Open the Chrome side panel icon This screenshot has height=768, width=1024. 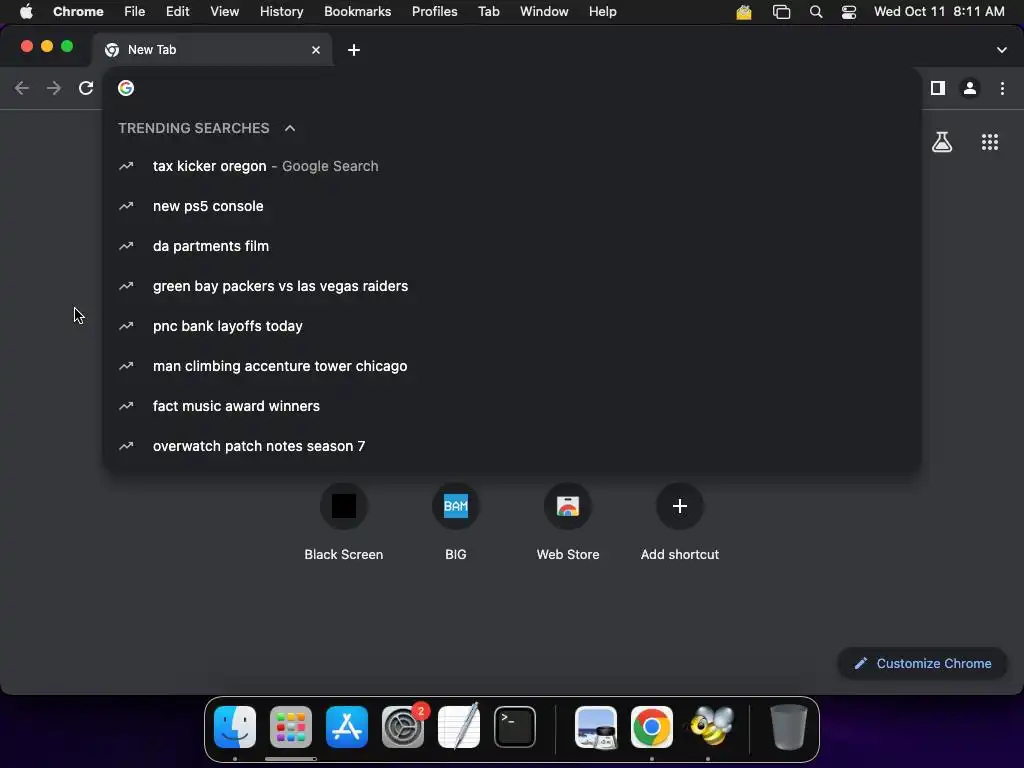pyautogui.click(x=938, y=88)
